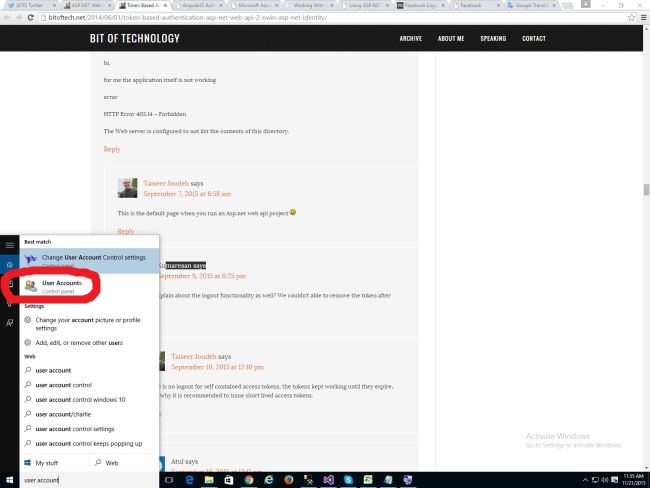This screenshot has height=488, width=650.
Task: Open Change your account picture or profile settings
Action: coord(89,324)
